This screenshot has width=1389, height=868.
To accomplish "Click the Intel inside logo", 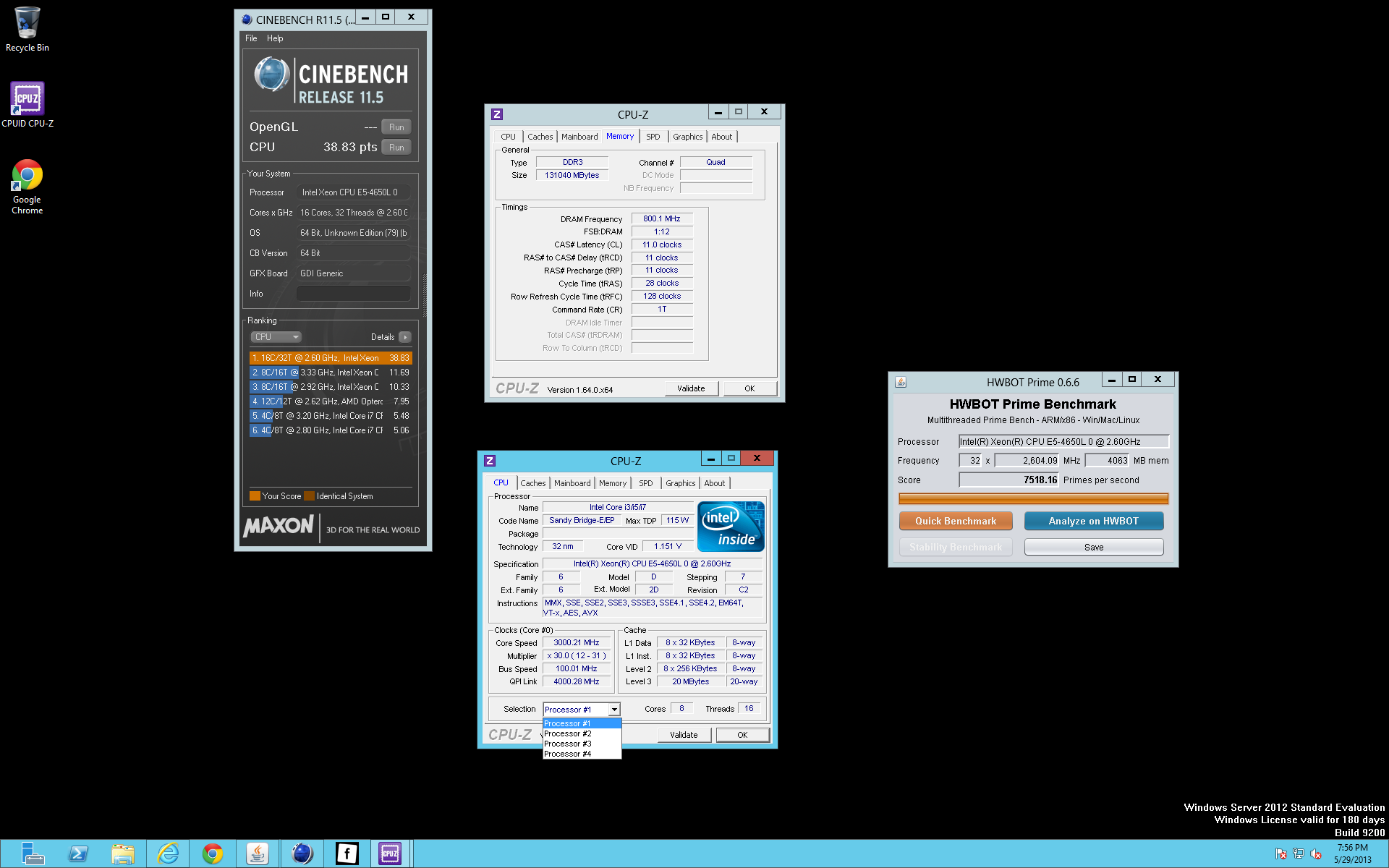I will (x=731, y=527).
